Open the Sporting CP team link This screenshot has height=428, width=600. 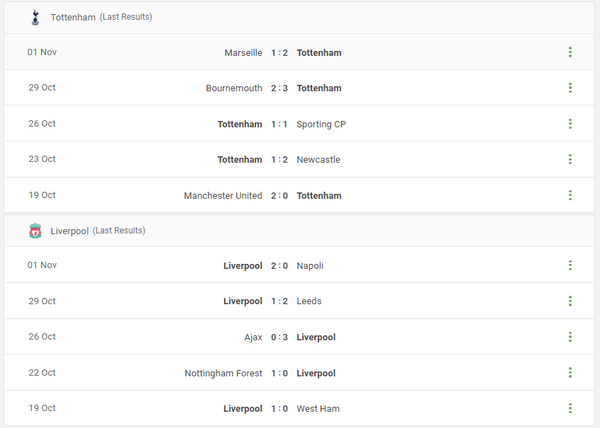pyautogui.click(x=321, y=124)
